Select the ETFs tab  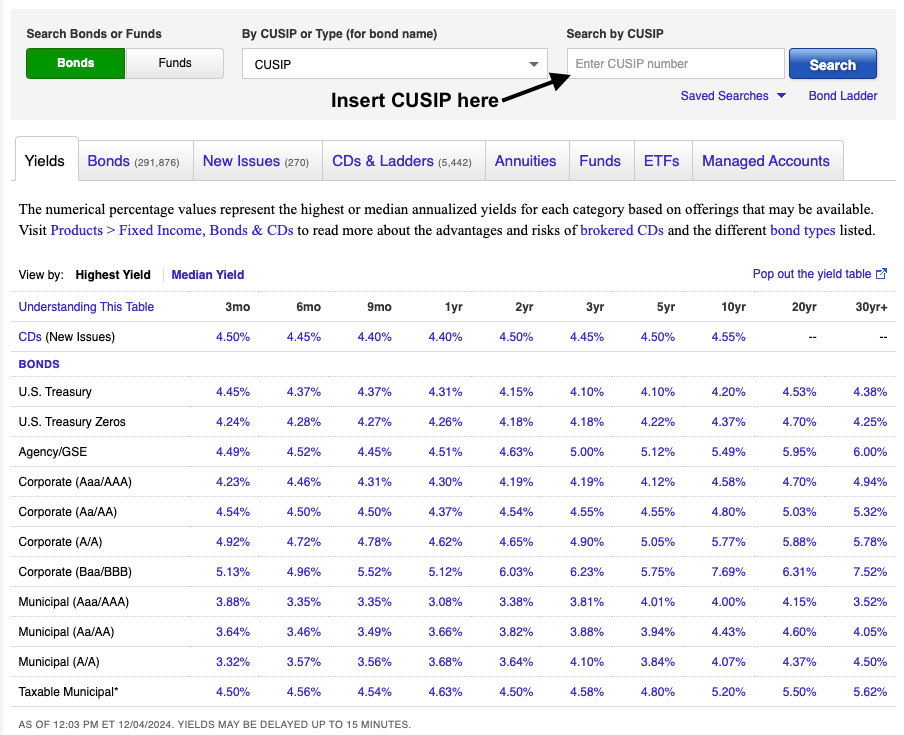(661, 161)
